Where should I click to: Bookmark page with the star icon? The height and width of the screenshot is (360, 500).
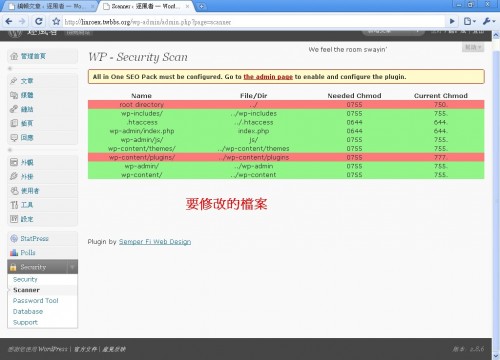pos(56,22)
